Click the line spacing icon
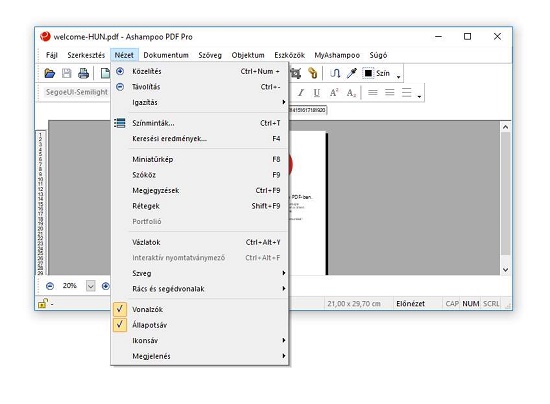This screenshot has width=550, height=404. (x=407, y=93)
